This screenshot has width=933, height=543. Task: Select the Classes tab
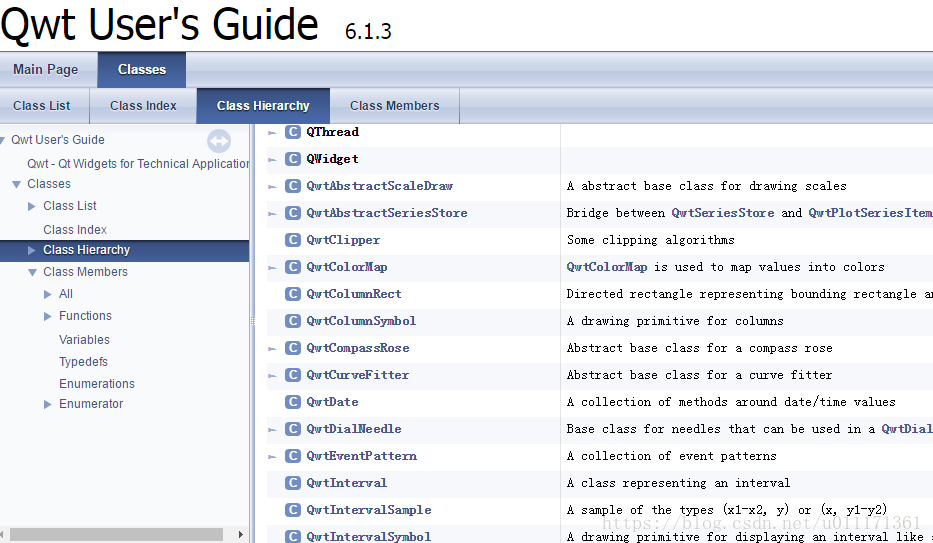click(x=142, y=70)
